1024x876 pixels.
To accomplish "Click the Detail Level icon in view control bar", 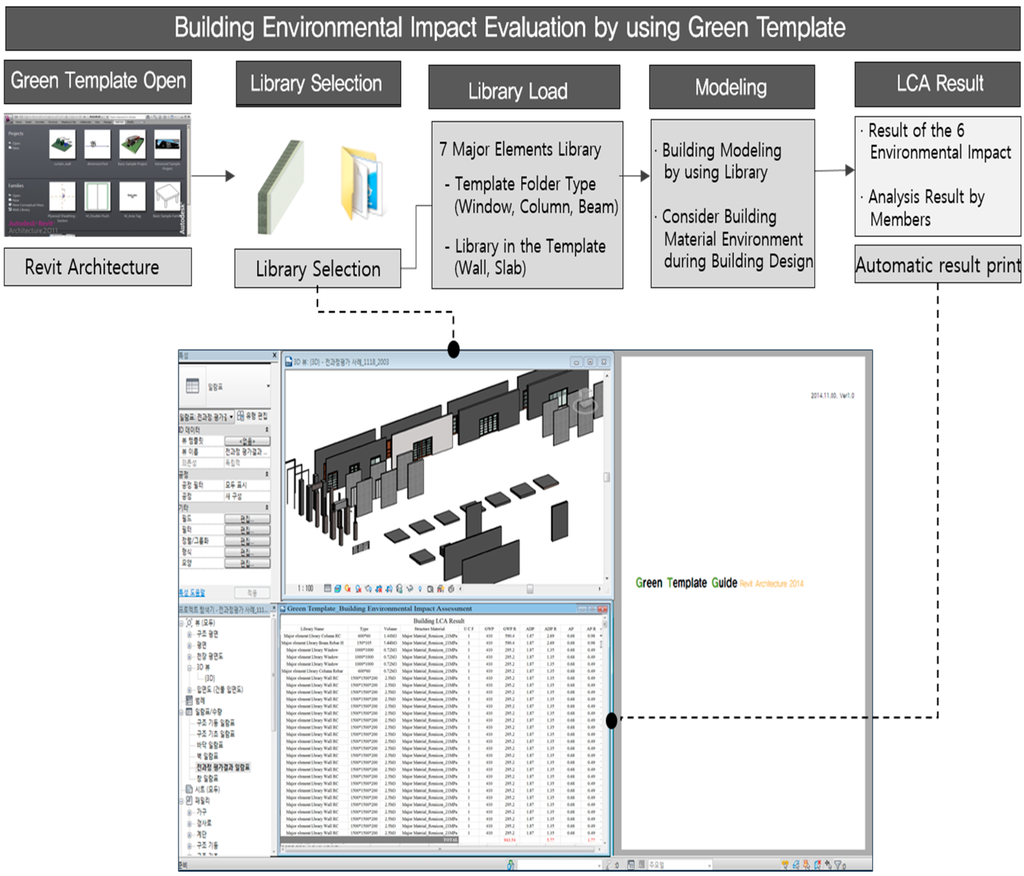I will [x=328, y=588].
